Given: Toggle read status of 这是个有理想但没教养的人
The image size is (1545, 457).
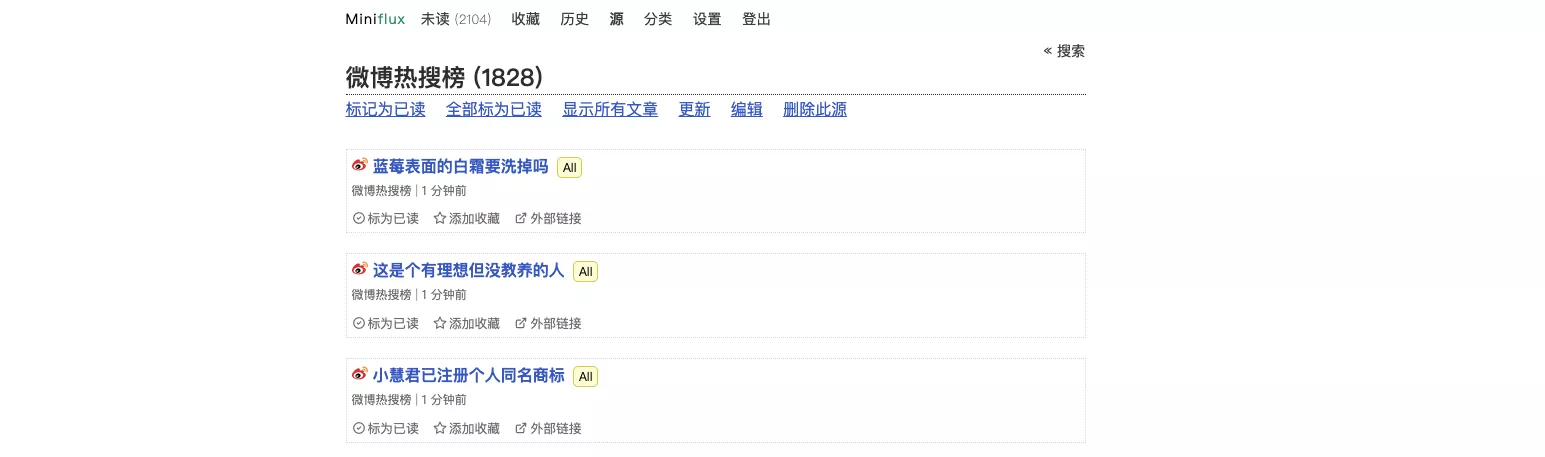Looking at the screenshot, I should pos(386,323).
